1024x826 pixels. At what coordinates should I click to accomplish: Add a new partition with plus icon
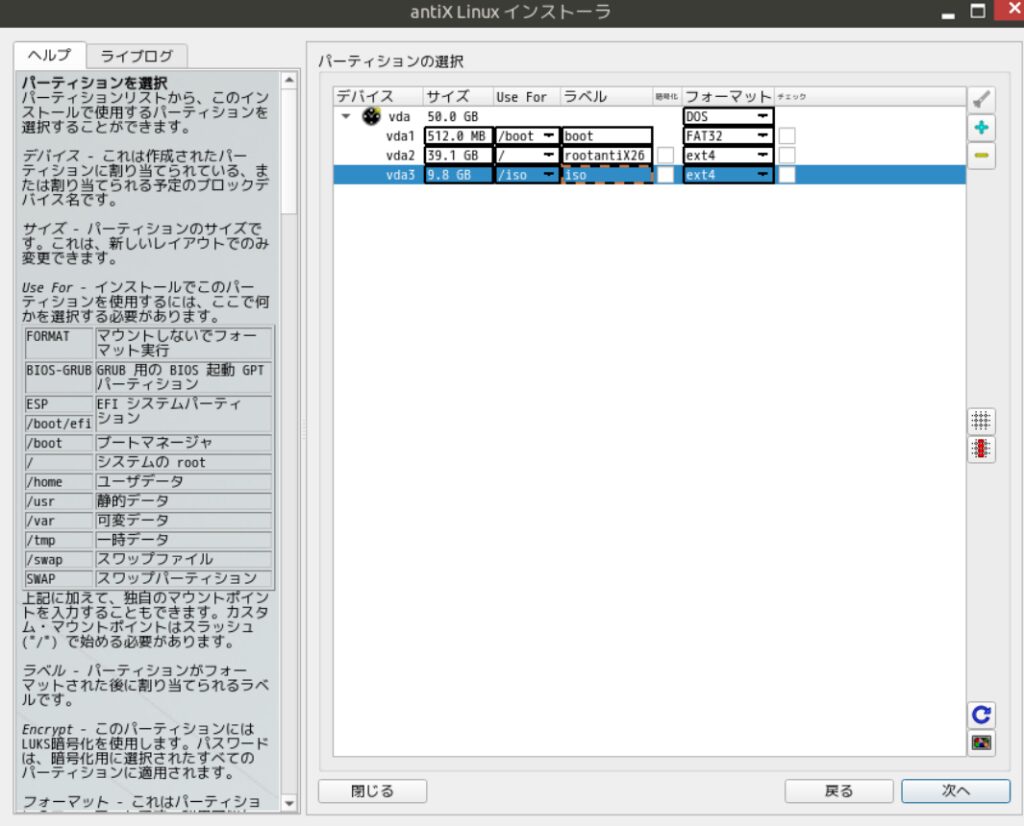click(981, 128)
